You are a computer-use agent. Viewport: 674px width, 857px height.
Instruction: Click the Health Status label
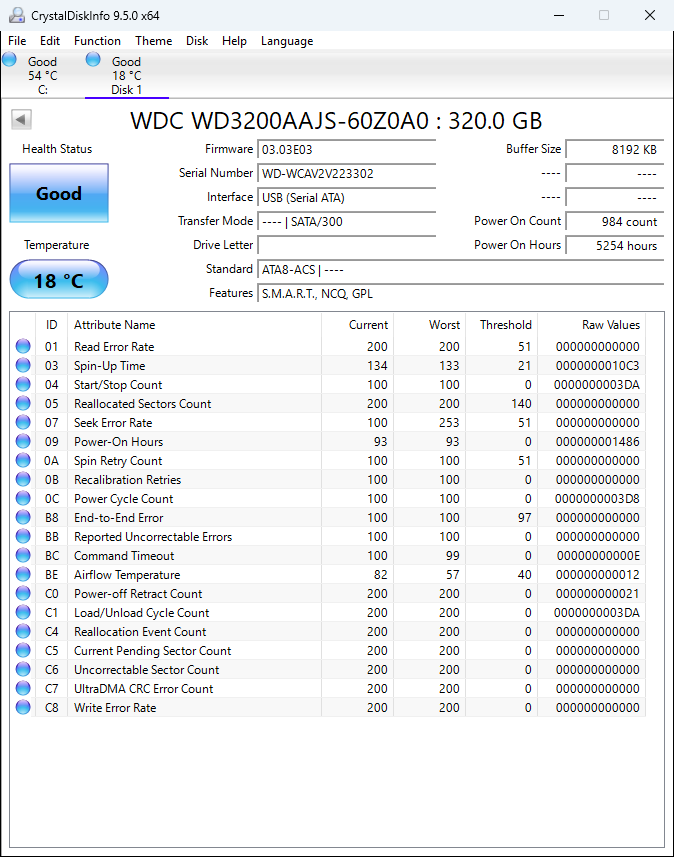coord(57,149)
